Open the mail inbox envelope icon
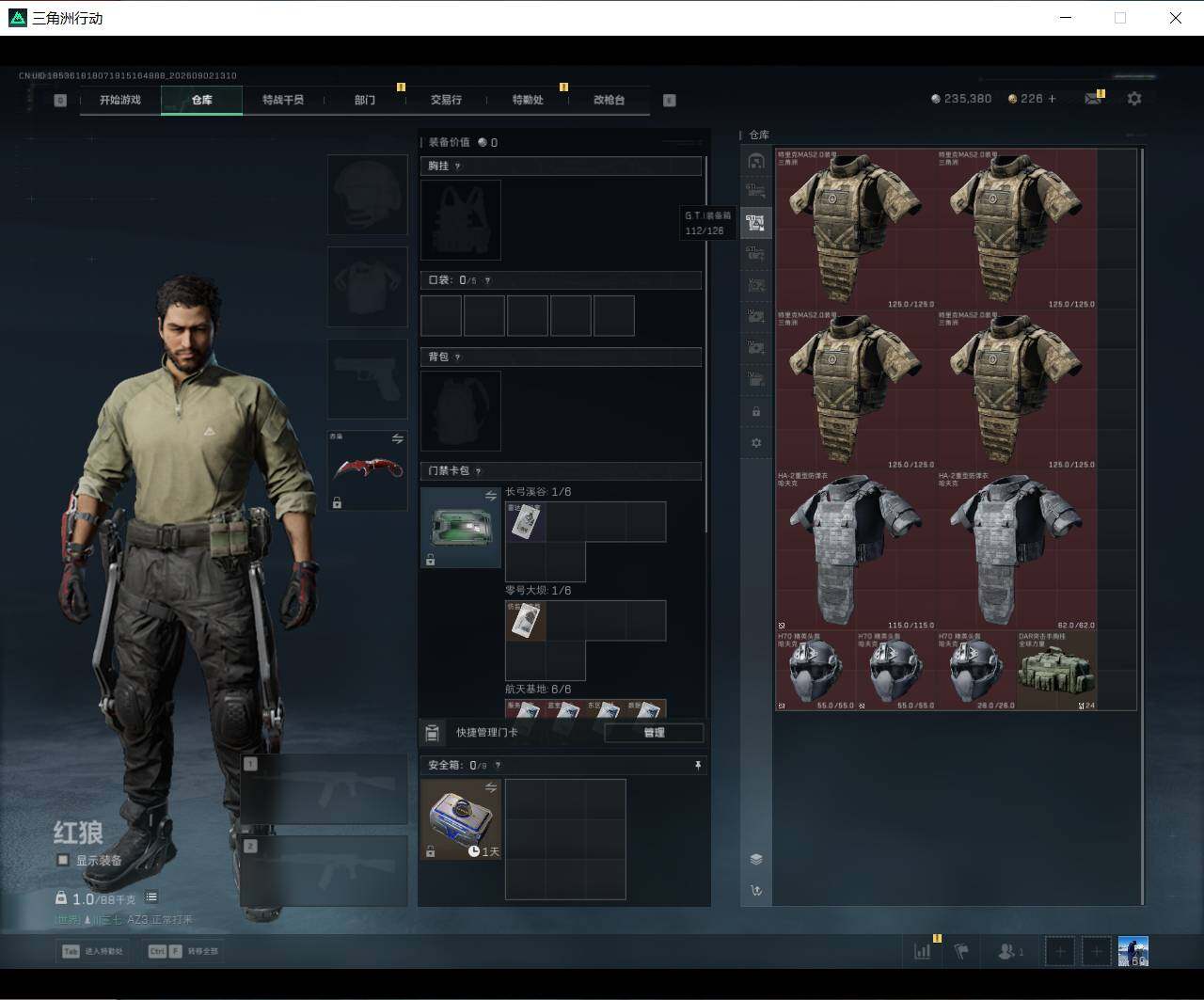 1092,99
